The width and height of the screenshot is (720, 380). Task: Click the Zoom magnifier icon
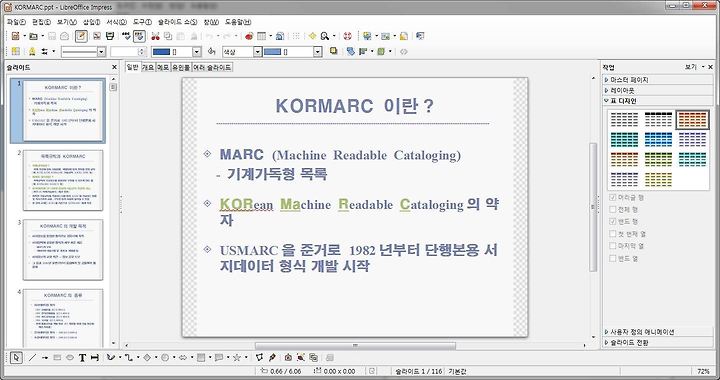click(325, 36)
